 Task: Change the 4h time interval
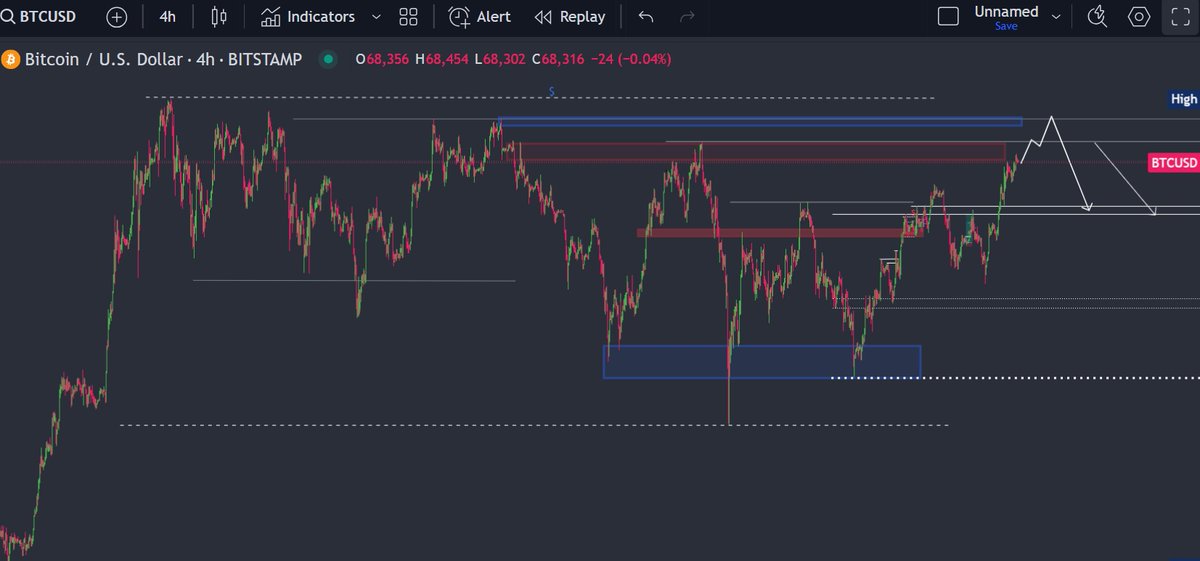pyautogui.click(x=168, y=16)
